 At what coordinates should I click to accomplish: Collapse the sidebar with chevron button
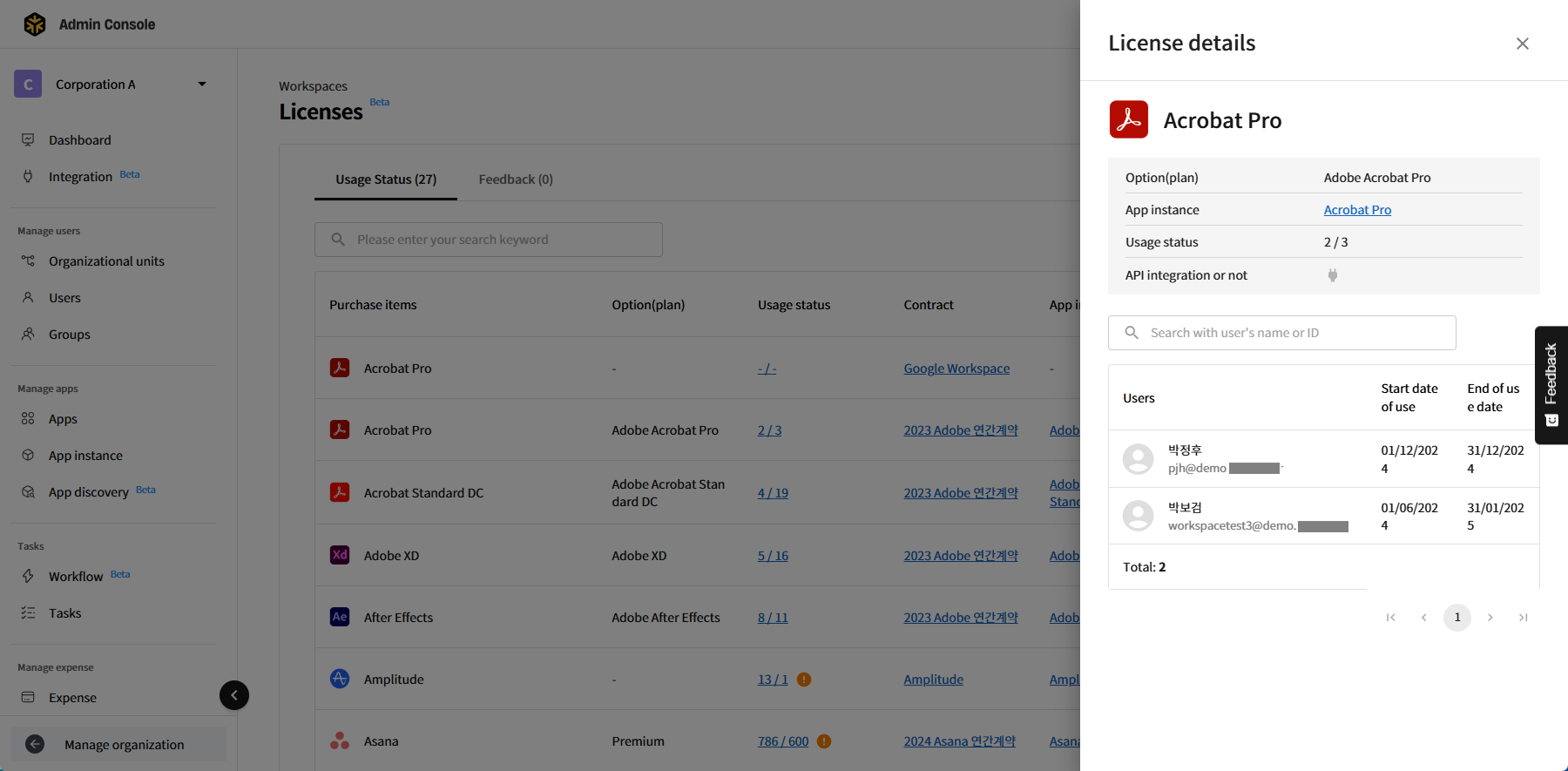[x=234, y=695]
